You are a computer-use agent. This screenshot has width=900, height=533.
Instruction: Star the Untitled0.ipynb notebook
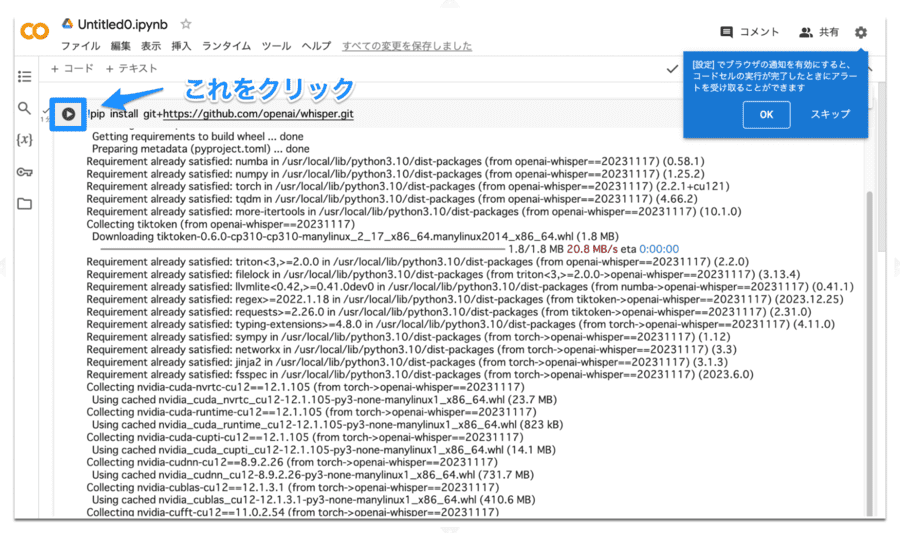(185, 24)
